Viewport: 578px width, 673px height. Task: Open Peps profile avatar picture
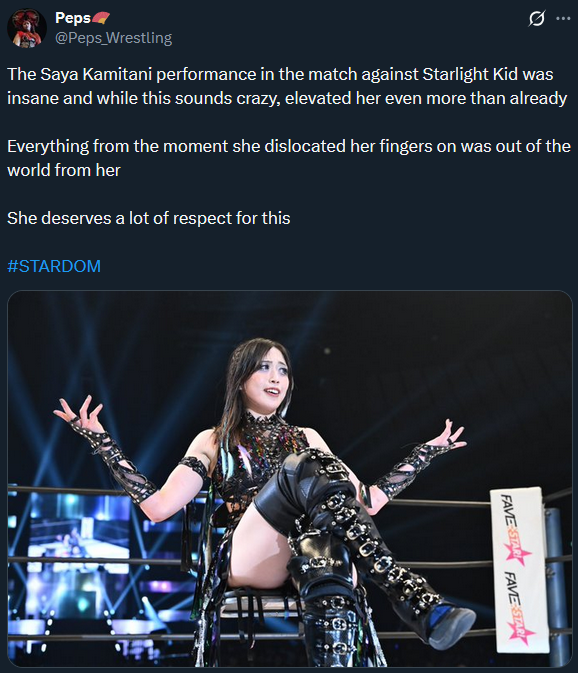click(x=27, y=28)
